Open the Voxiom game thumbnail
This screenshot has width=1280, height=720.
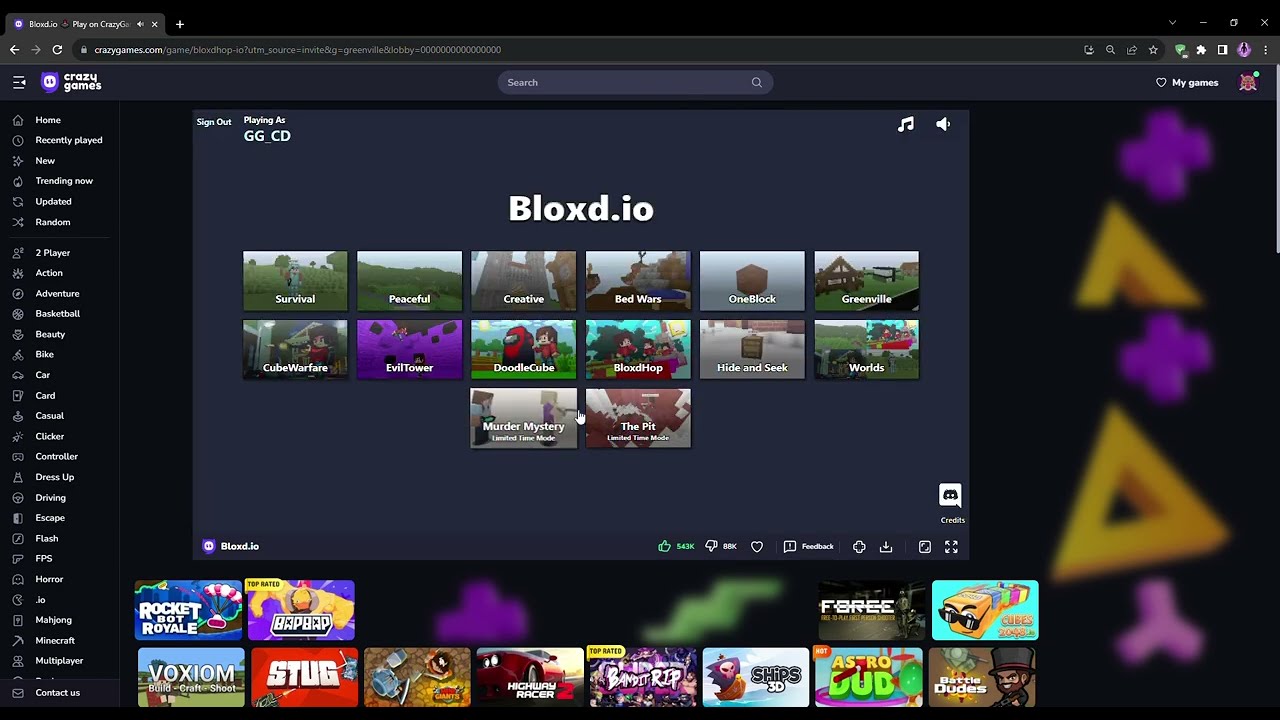coord(191,677)
